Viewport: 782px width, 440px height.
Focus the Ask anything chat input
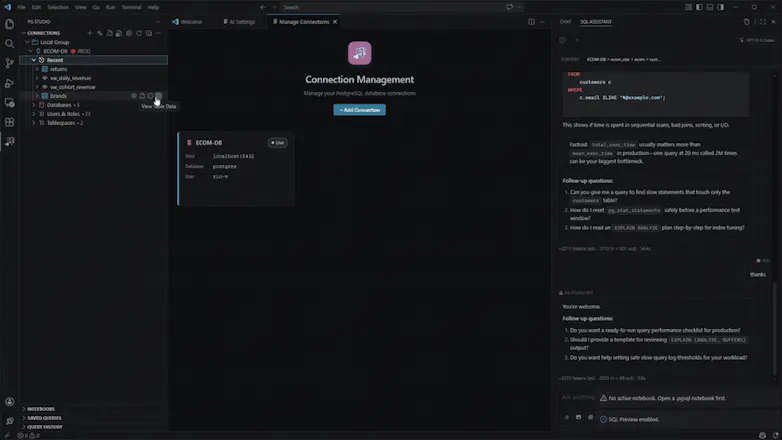coord(579,398)
